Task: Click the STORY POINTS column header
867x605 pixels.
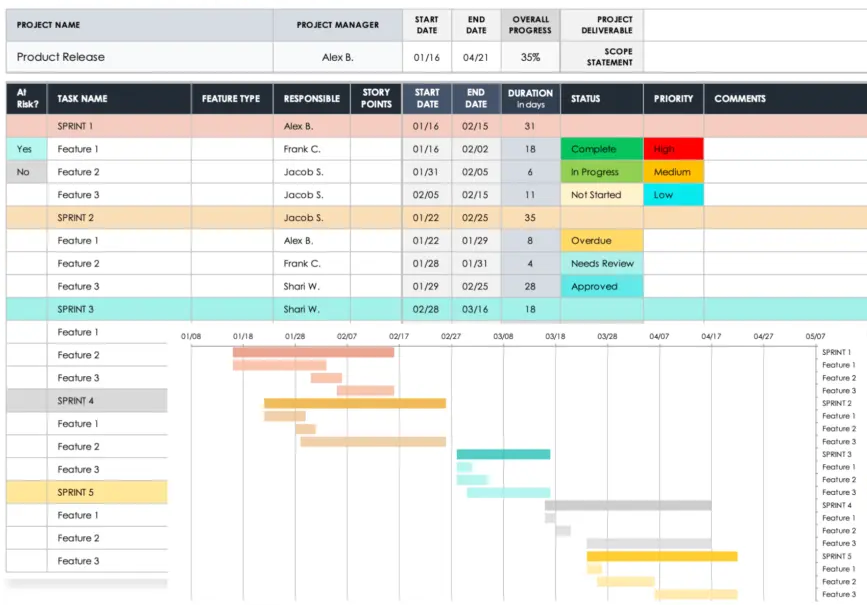Action: (x=376, y=99)
